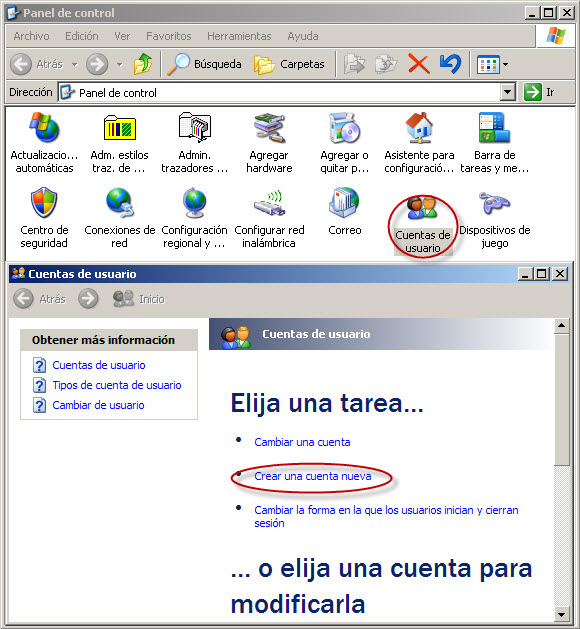Viewport: 580px width, 629px height.
Task: Open the Herramientas menu
Action: (239, 36)
